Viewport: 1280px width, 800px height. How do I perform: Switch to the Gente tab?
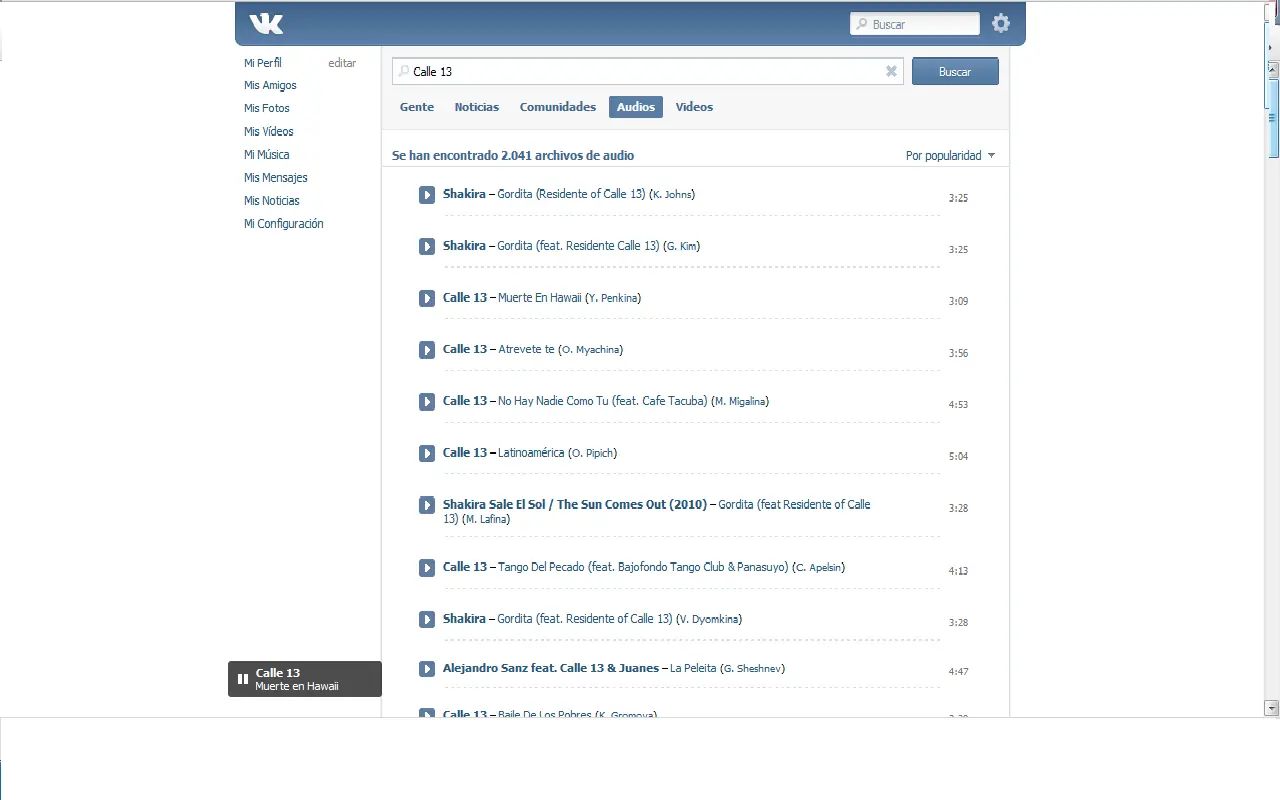pyautogui.click(x=417, y=107)
